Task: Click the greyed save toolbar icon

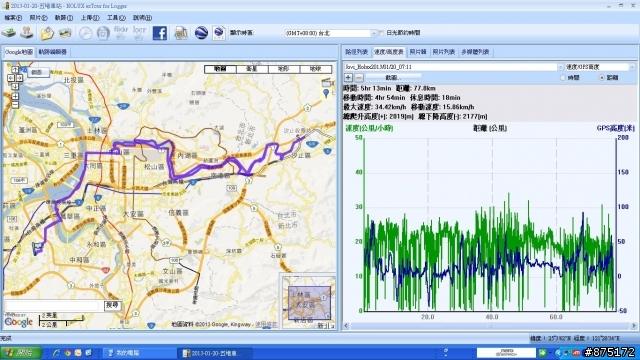Action: pyautogui.click(x=103, y=33)
